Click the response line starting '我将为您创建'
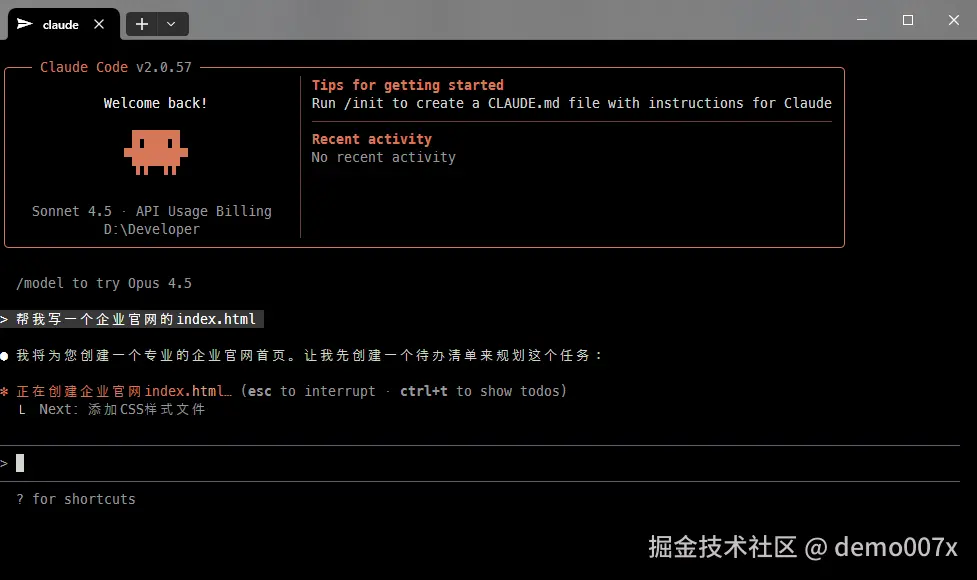 tap(310, 355)
